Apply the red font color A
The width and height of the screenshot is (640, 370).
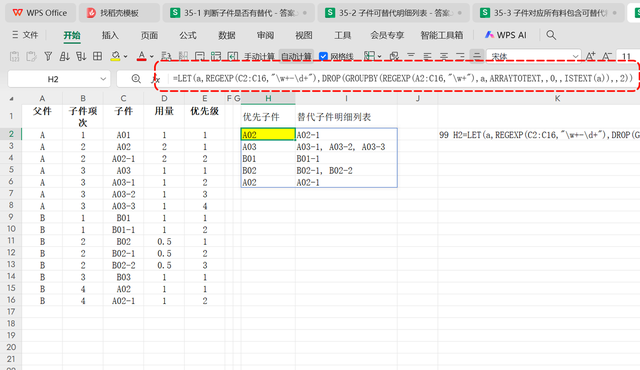point(141,56)
